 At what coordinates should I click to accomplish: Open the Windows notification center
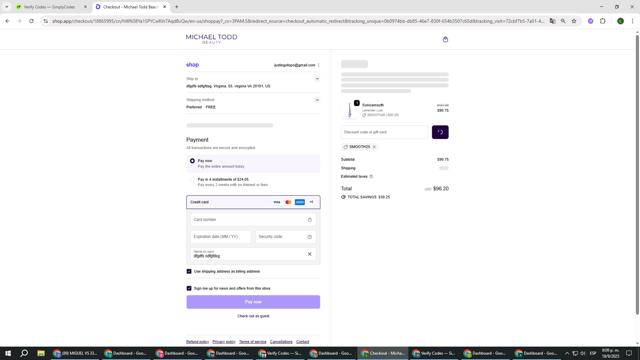click(629, 353)
